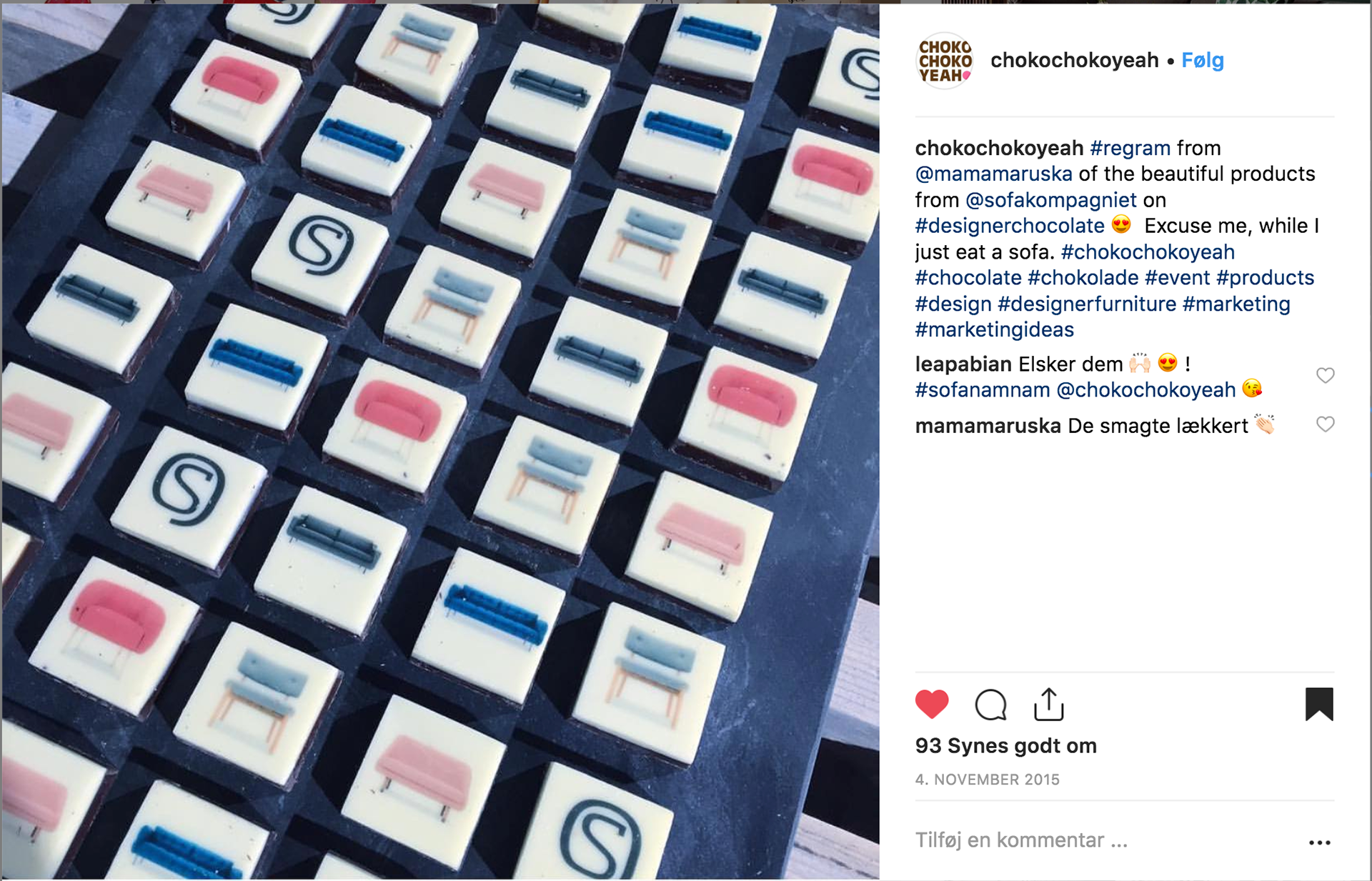
Task: View list of 93 Synes godt om
Action: [1005, 746]
